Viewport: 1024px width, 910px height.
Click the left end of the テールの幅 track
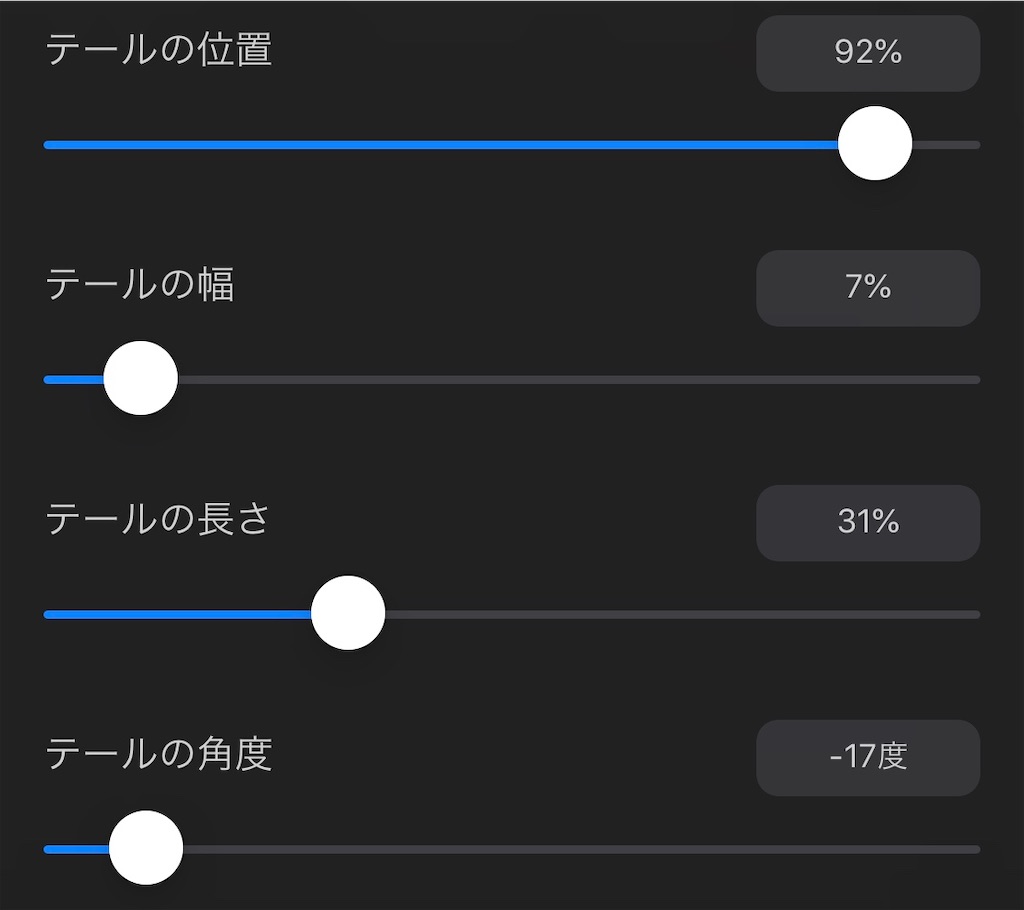coord(50,379)
